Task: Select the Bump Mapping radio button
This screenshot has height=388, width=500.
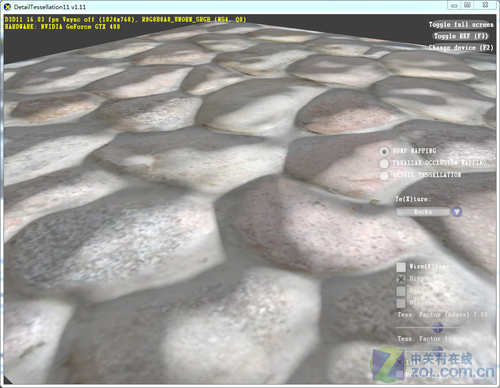Action: (x=384, y=152)
